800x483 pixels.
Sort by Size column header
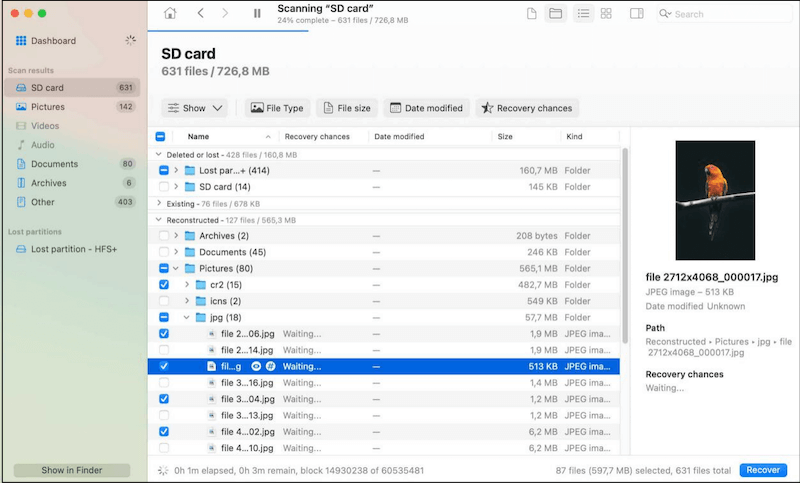pos(505,136)
